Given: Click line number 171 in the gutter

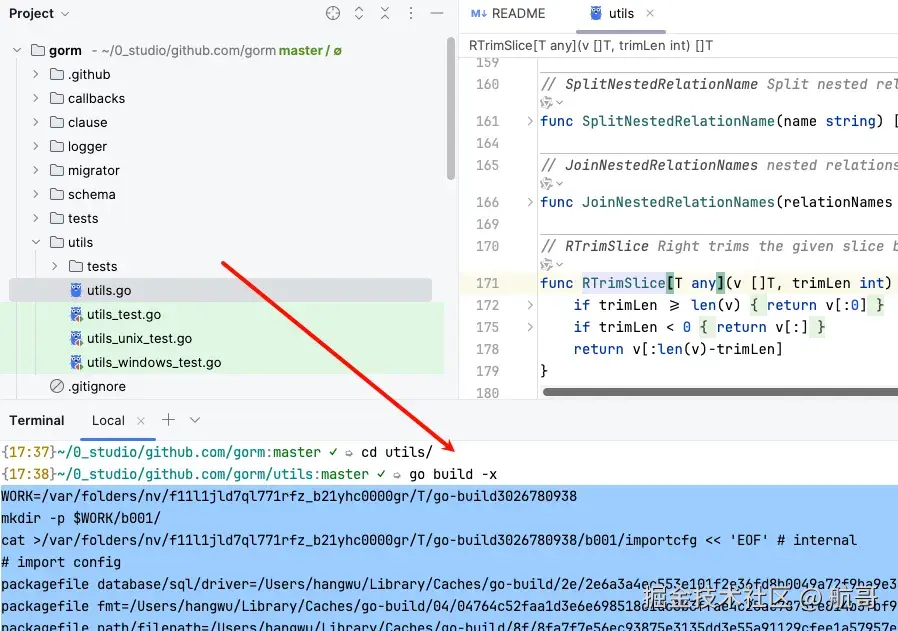Looking at the screenshot, I should coord(487,283).
